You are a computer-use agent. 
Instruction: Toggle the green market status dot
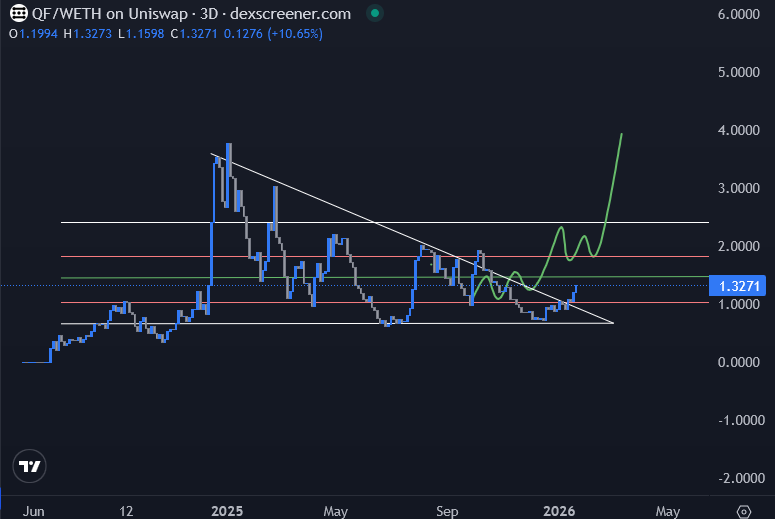(375, 13)
